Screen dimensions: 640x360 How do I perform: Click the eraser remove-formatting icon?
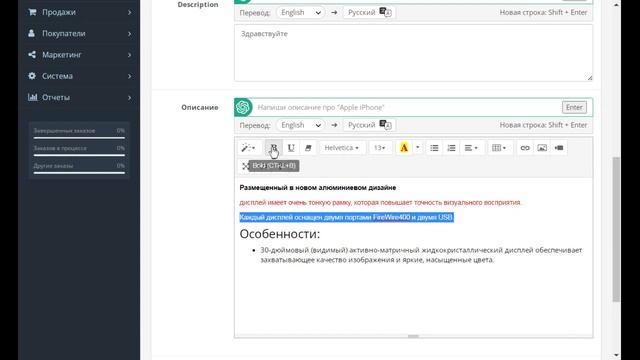tap(308, 148)
